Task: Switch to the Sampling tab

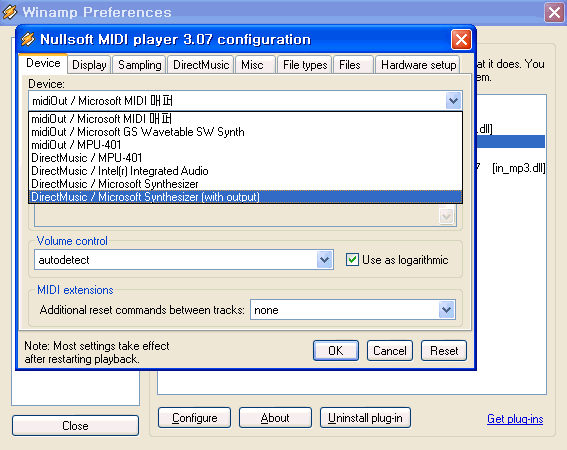Action: point(140,65)
